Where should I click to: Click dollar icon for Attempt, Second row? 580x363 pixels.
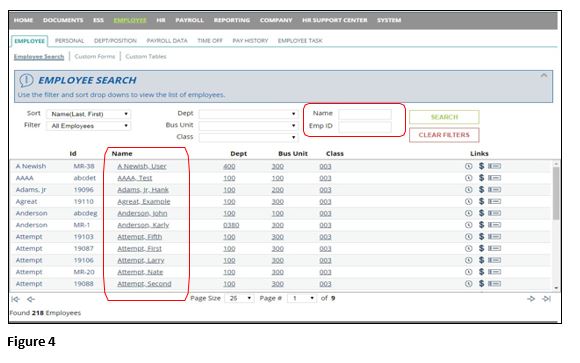(481, 283)
